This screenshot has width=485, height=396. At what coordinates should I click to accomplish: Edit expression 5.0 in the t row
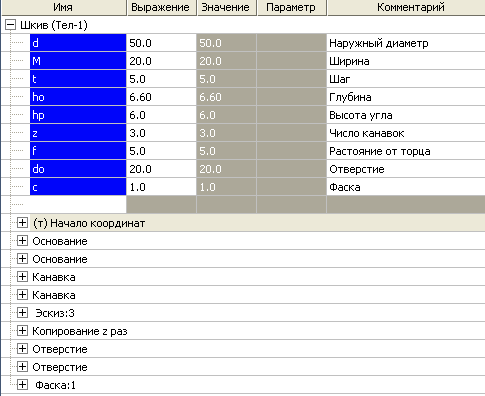coord(161,79)
